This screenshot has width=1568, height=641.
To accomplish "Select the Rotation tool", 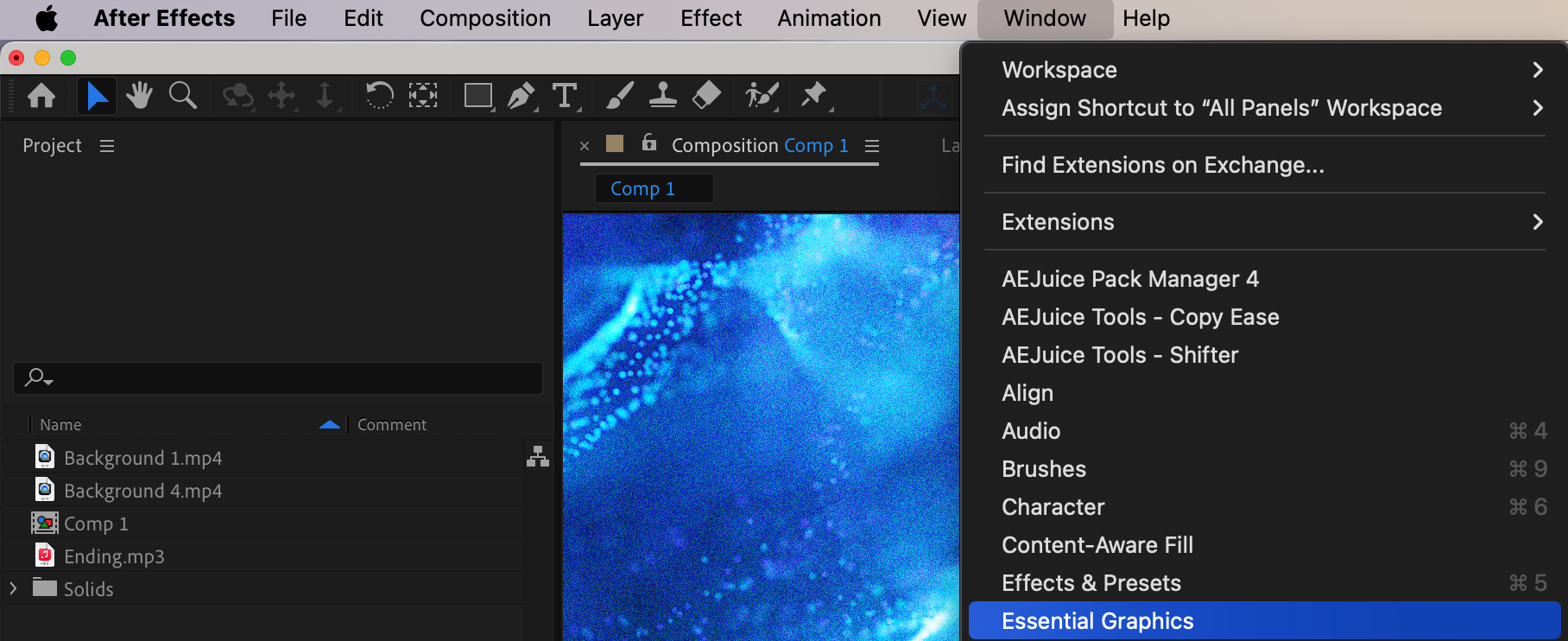I will 379,95.
